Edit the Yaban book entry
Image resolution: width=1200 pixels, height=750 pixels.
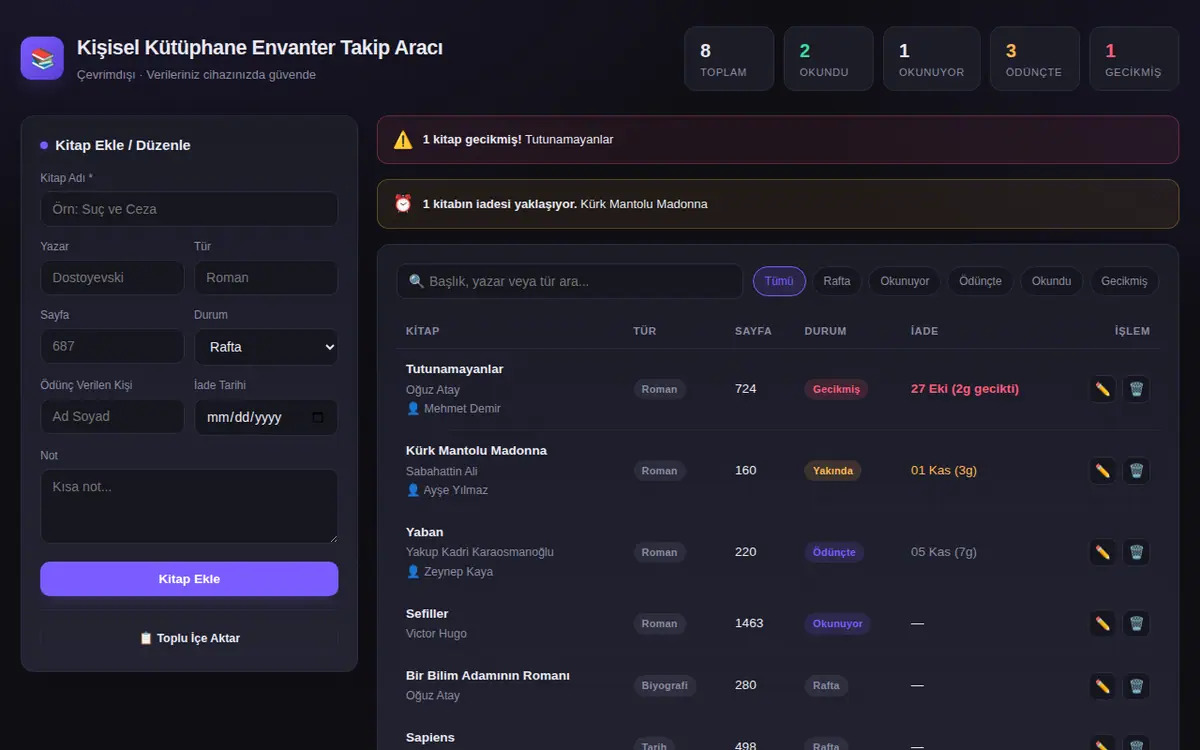(1103, 552)
